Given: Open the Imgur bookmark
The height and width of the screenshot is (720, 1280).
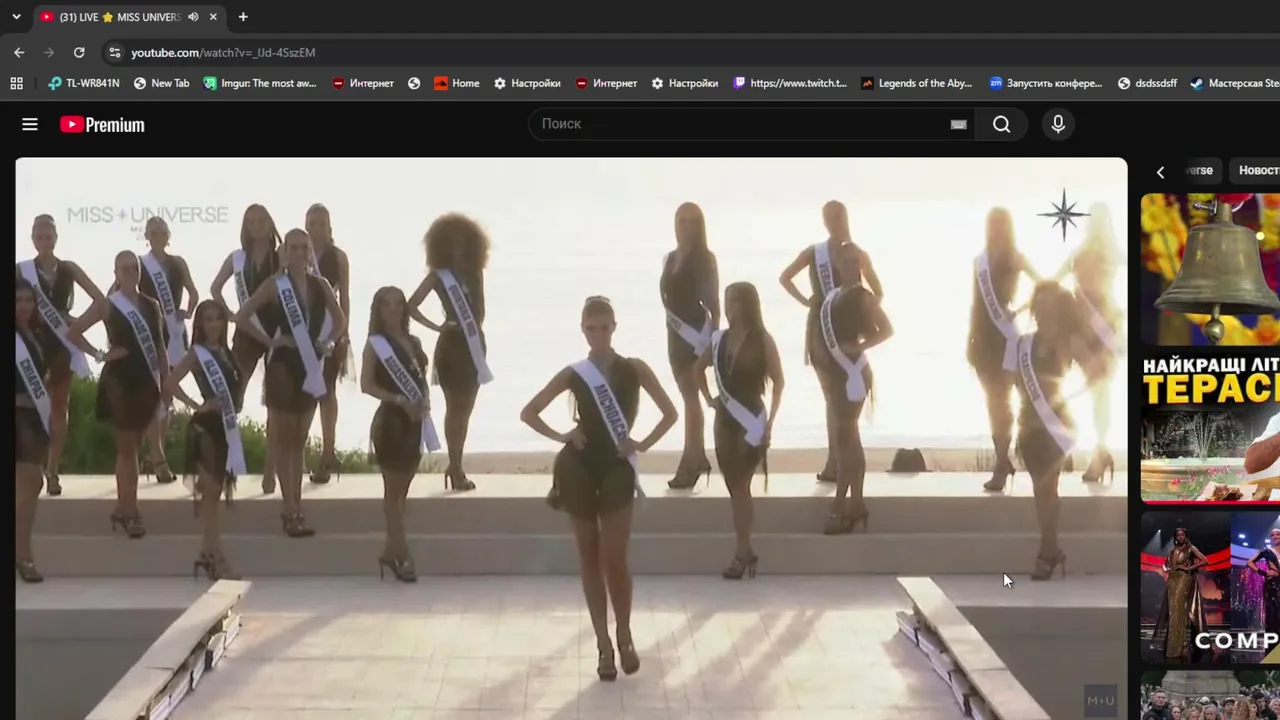Looking at the screenshot, I should pos(260,83).
